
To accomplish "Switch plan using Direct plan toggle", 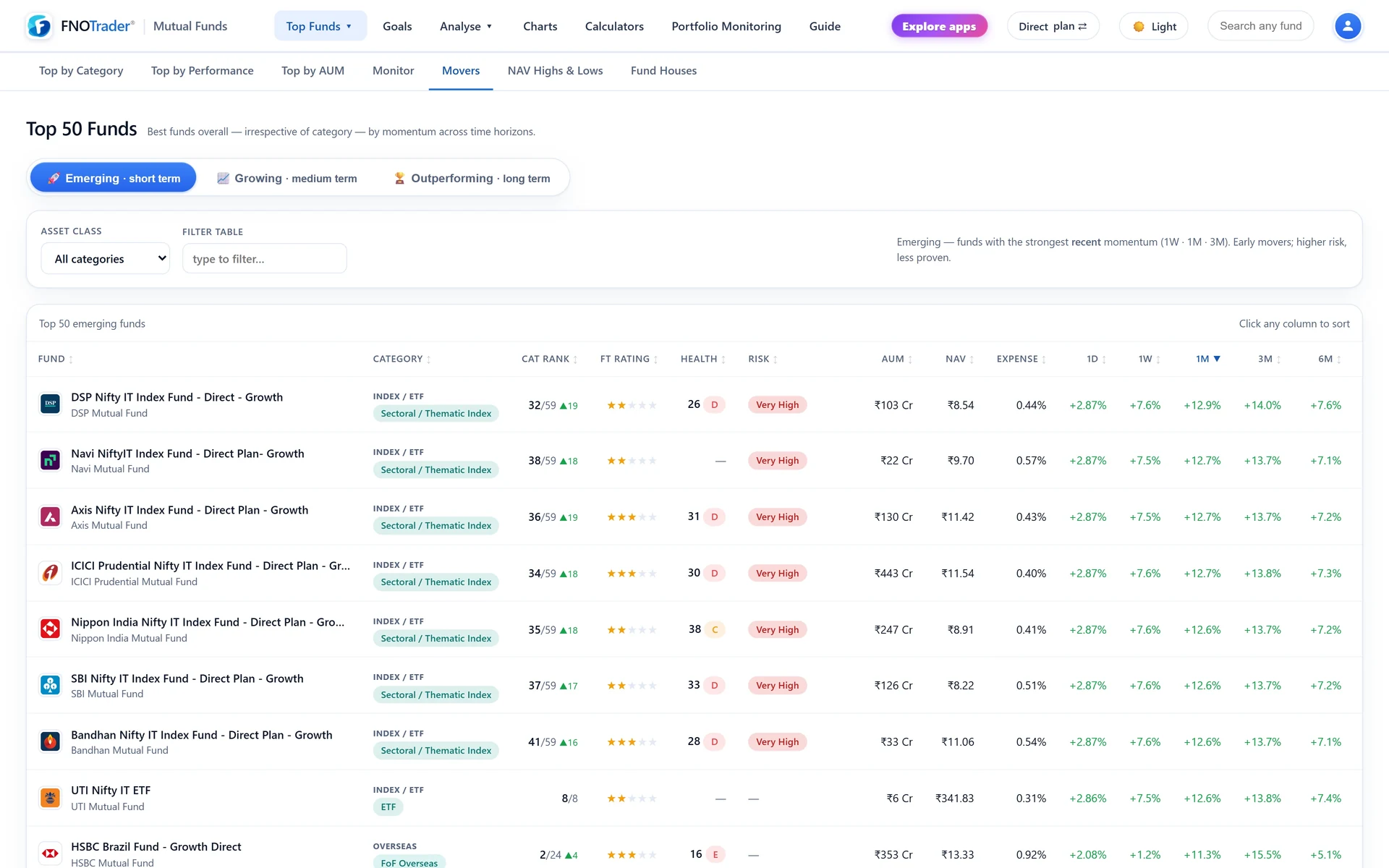I will point(1053,26).
